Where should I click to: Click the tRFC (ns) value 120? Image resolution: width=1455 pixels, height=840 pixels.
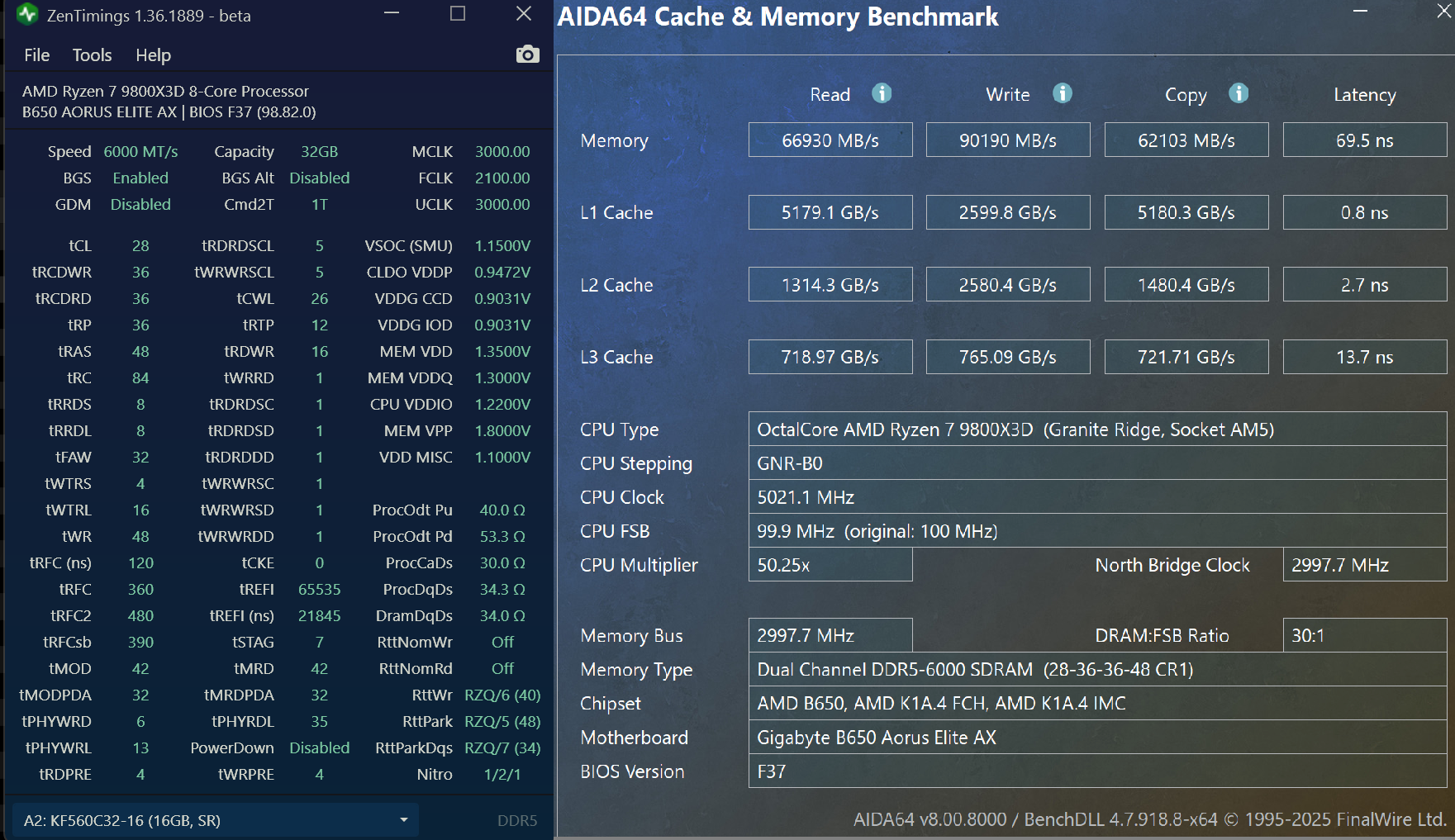click(x=140, y=562)
